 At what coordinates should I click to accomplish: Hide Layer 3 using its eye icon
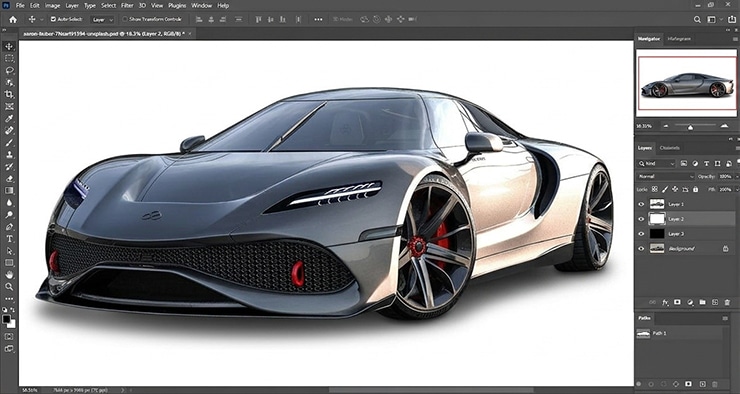(x=641, y=234)
